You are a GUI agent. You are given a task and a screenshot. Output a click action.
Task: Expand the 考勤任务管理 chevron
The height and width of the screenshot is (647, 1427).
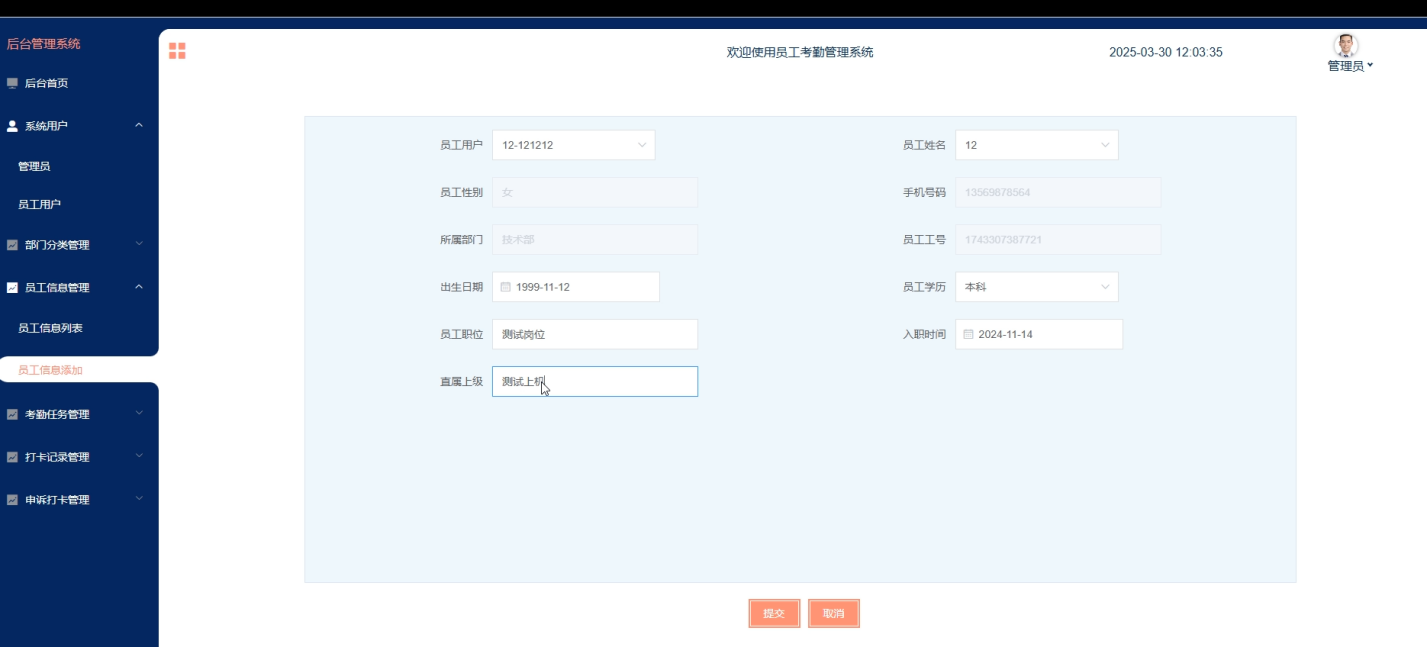[139, 413]
